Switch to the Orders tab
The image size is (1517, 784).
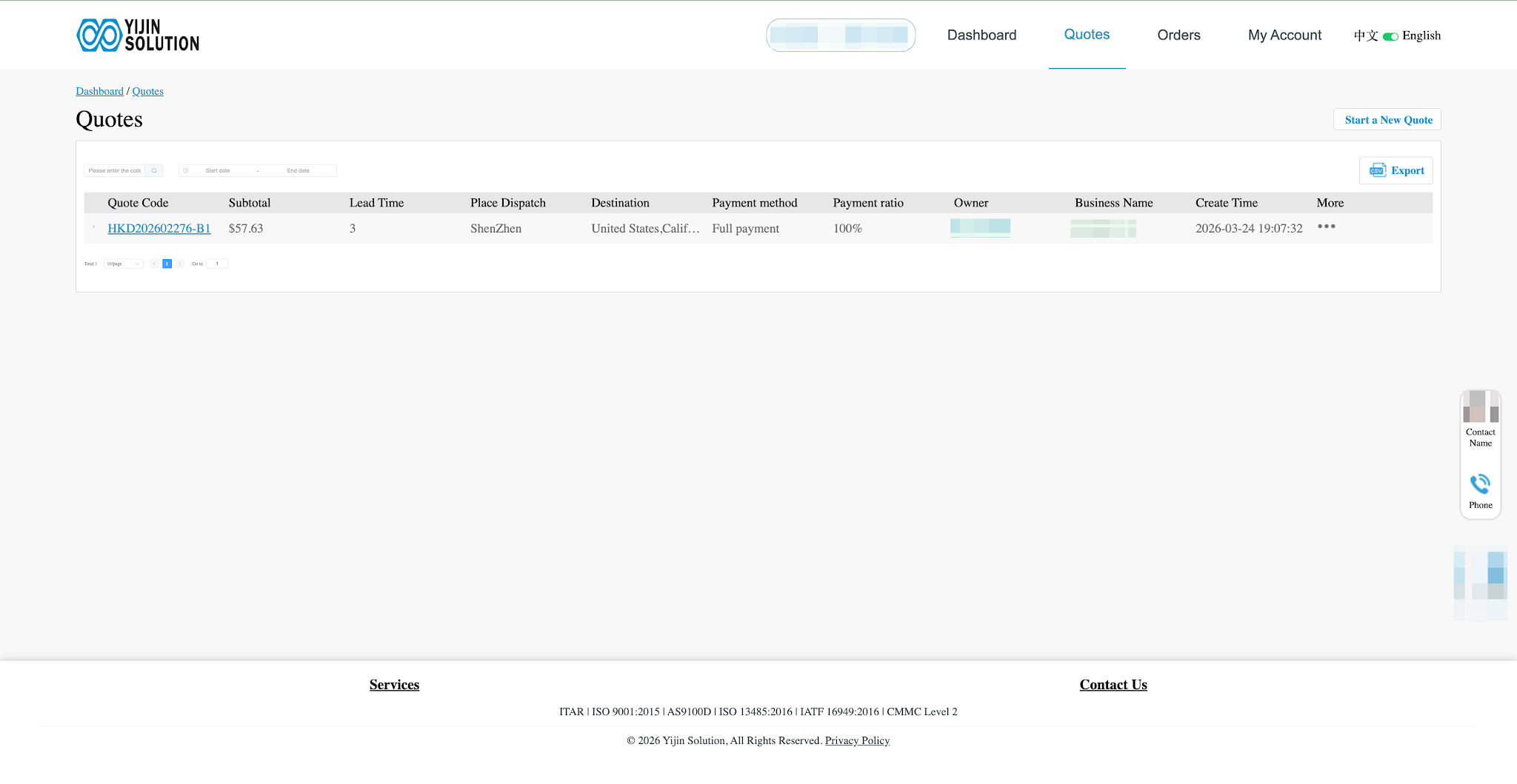pos(1178,35)
